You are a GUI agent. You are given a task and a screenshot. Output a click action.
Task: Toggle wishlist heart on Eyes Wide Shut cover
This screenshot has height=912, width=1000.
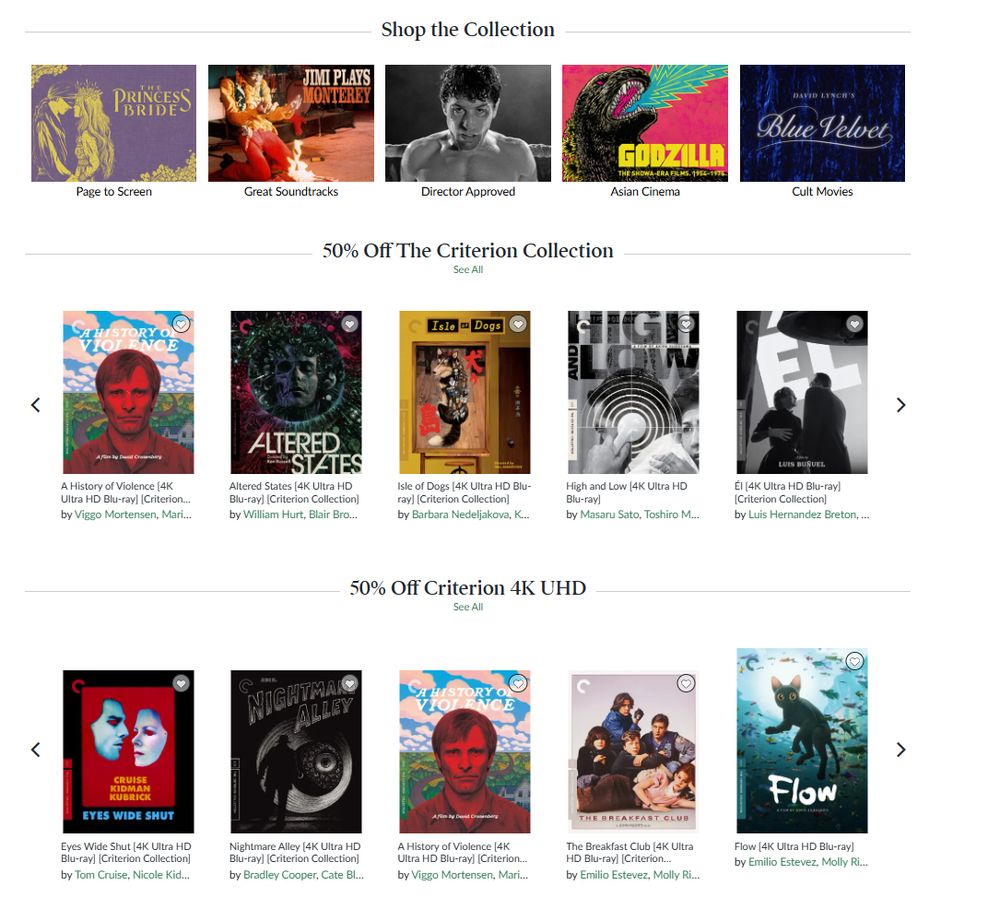[x=181, y=684]
